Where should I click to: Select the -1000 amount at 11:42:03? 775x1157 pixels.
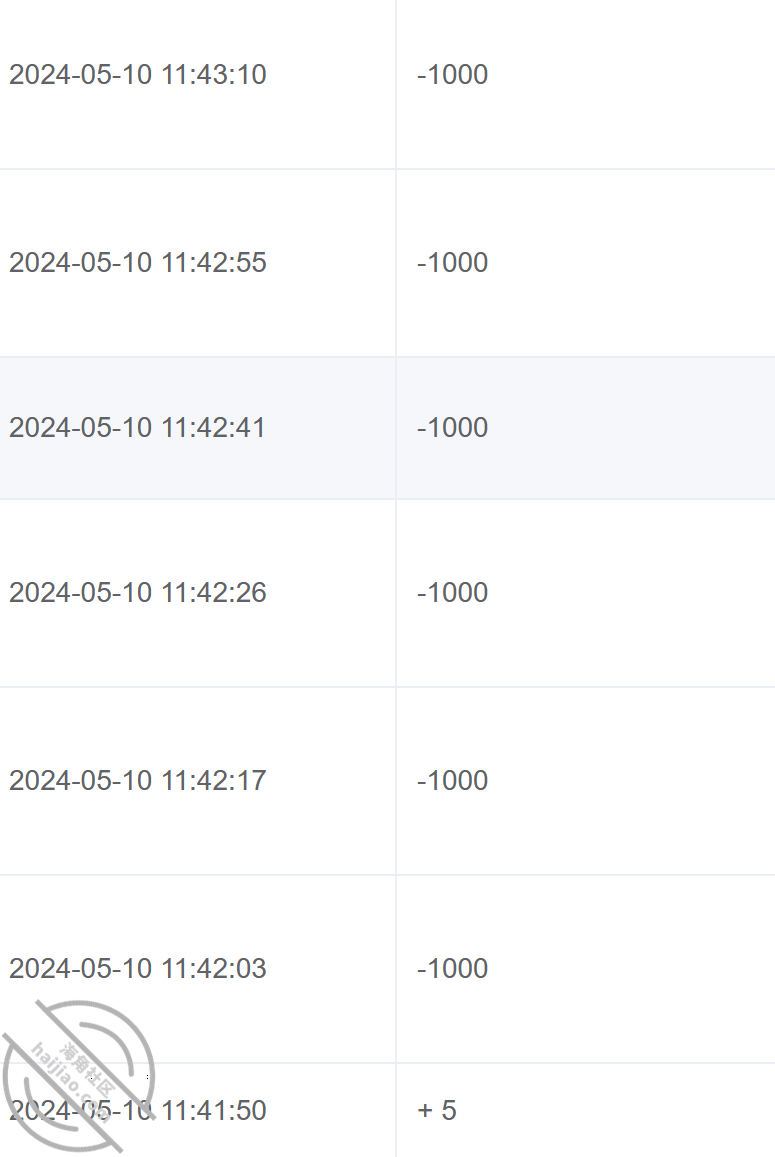tap(452, 969)
